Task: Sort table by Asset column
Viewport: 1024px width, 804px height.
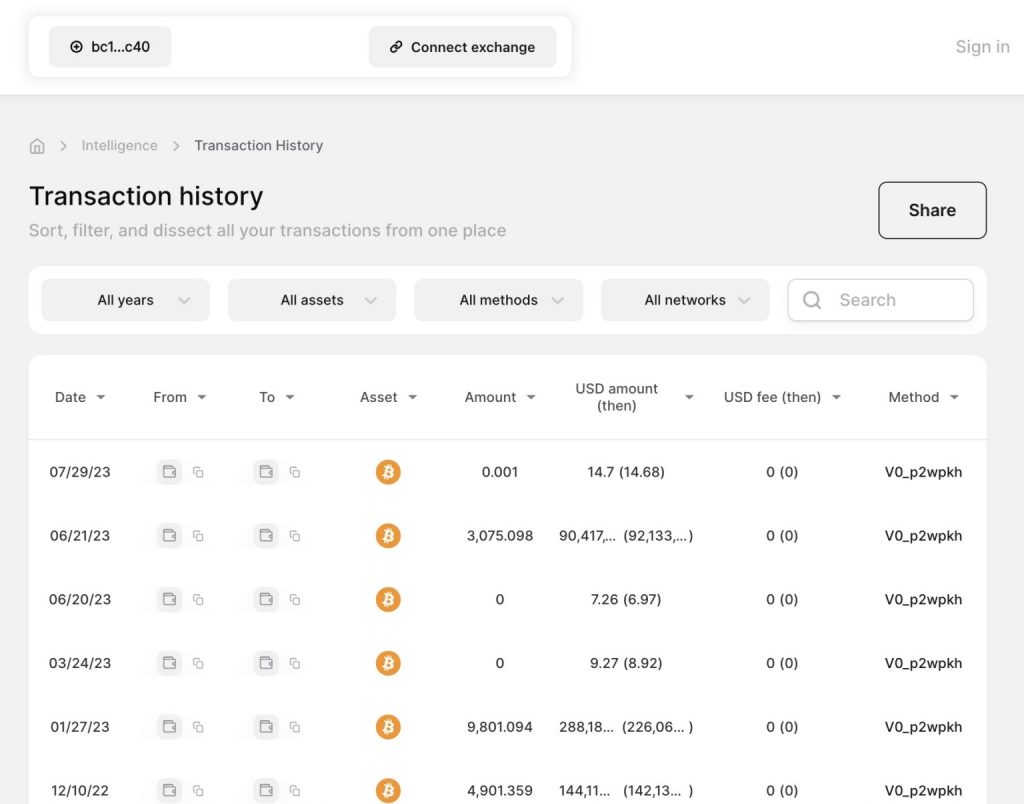Action: 388,397
